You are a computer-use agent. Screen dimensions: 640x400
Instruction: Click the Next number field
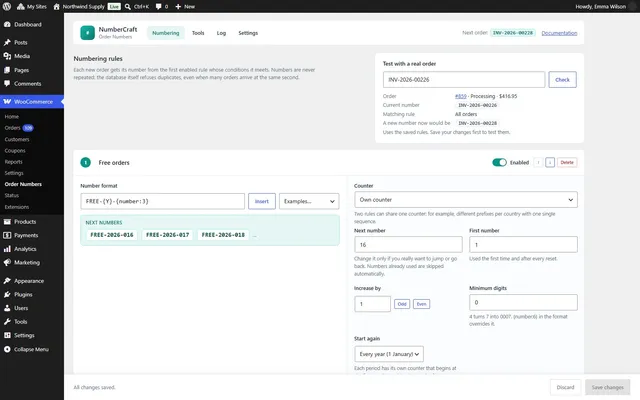point(408,244)
